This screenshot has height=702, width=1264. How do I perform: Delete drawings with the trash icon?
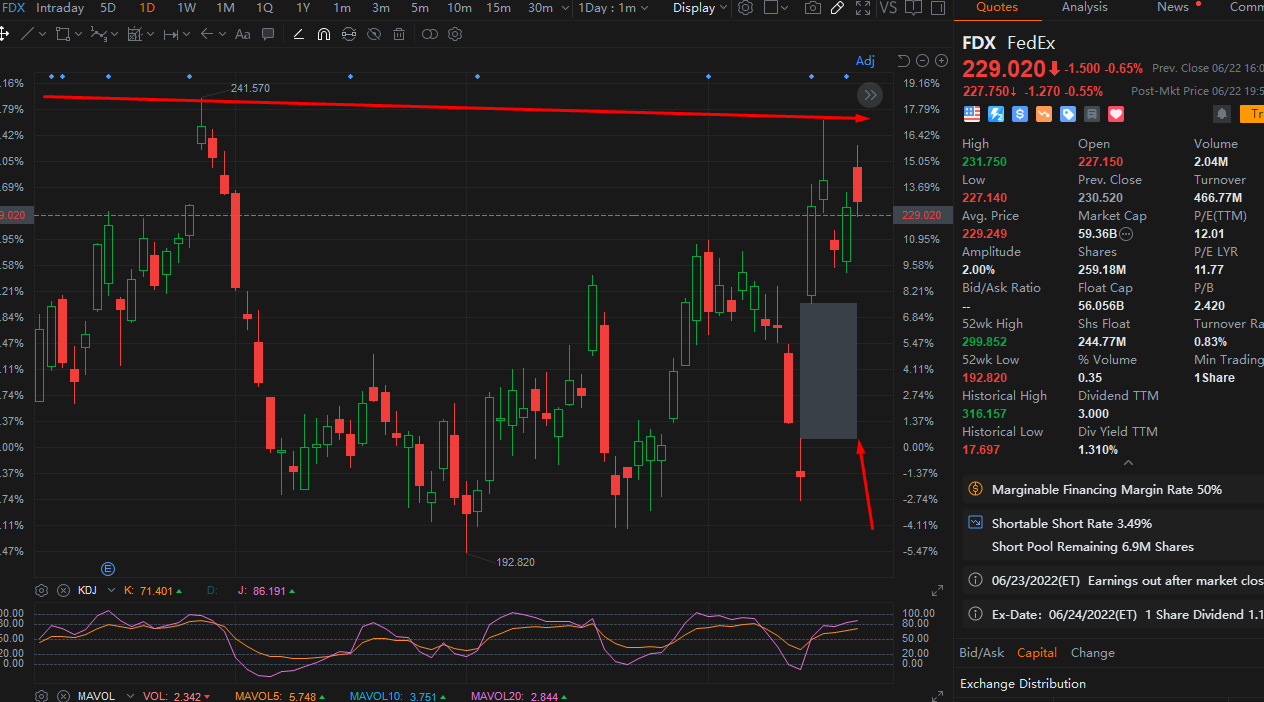[x=399, y=33]
